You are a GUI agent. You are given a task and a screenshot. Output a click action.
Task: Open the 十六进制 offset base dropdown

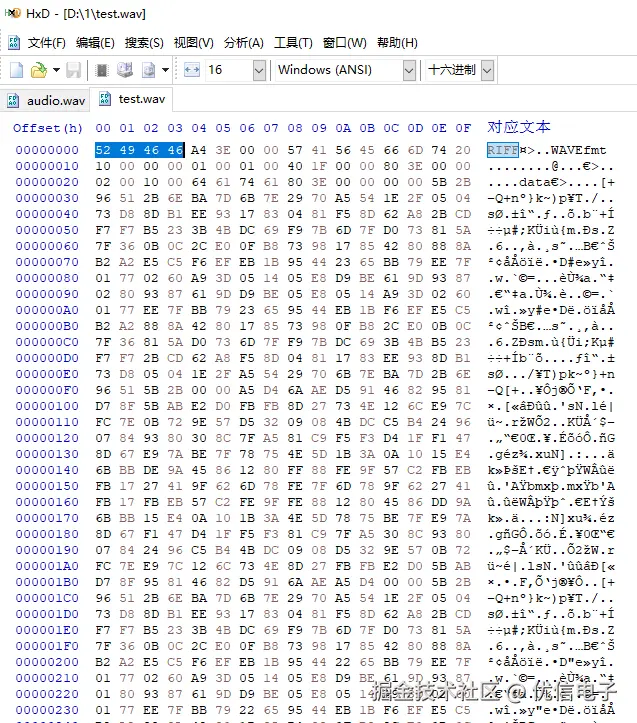[x=487, y=71]
